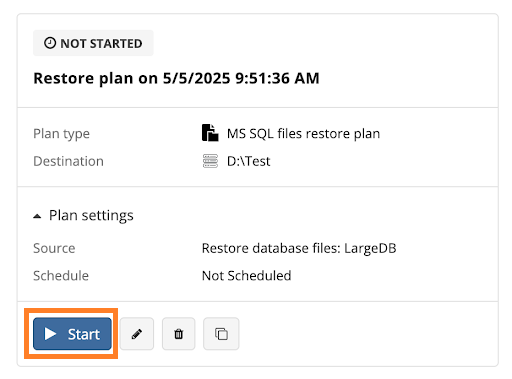
Task: Click the NOT STARTED status badge
Action: click(x=93, y=43)
